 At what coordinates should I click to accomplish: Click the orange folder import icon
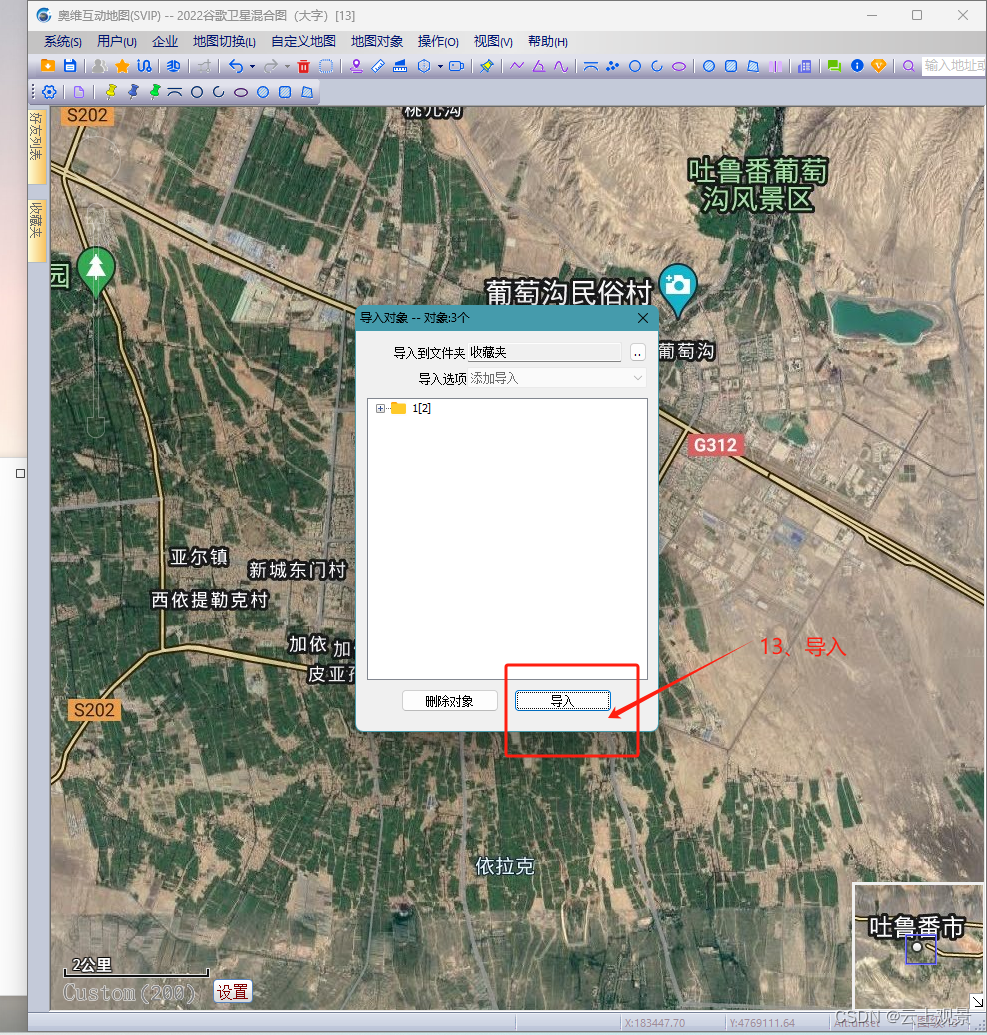click(x=48, y=65)
